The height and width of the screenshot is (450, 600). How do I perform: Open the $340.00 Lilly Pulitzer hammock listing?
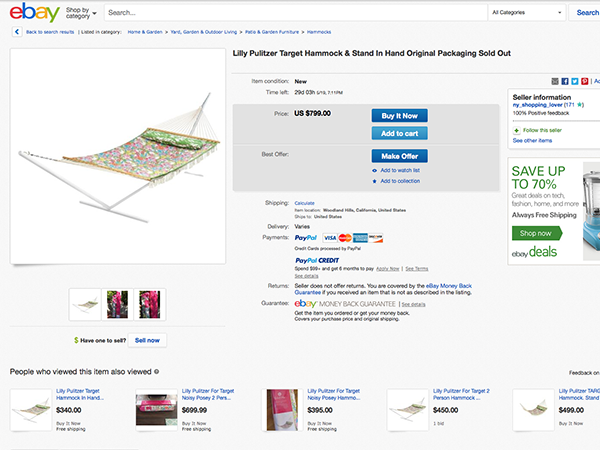click(80, 398)
